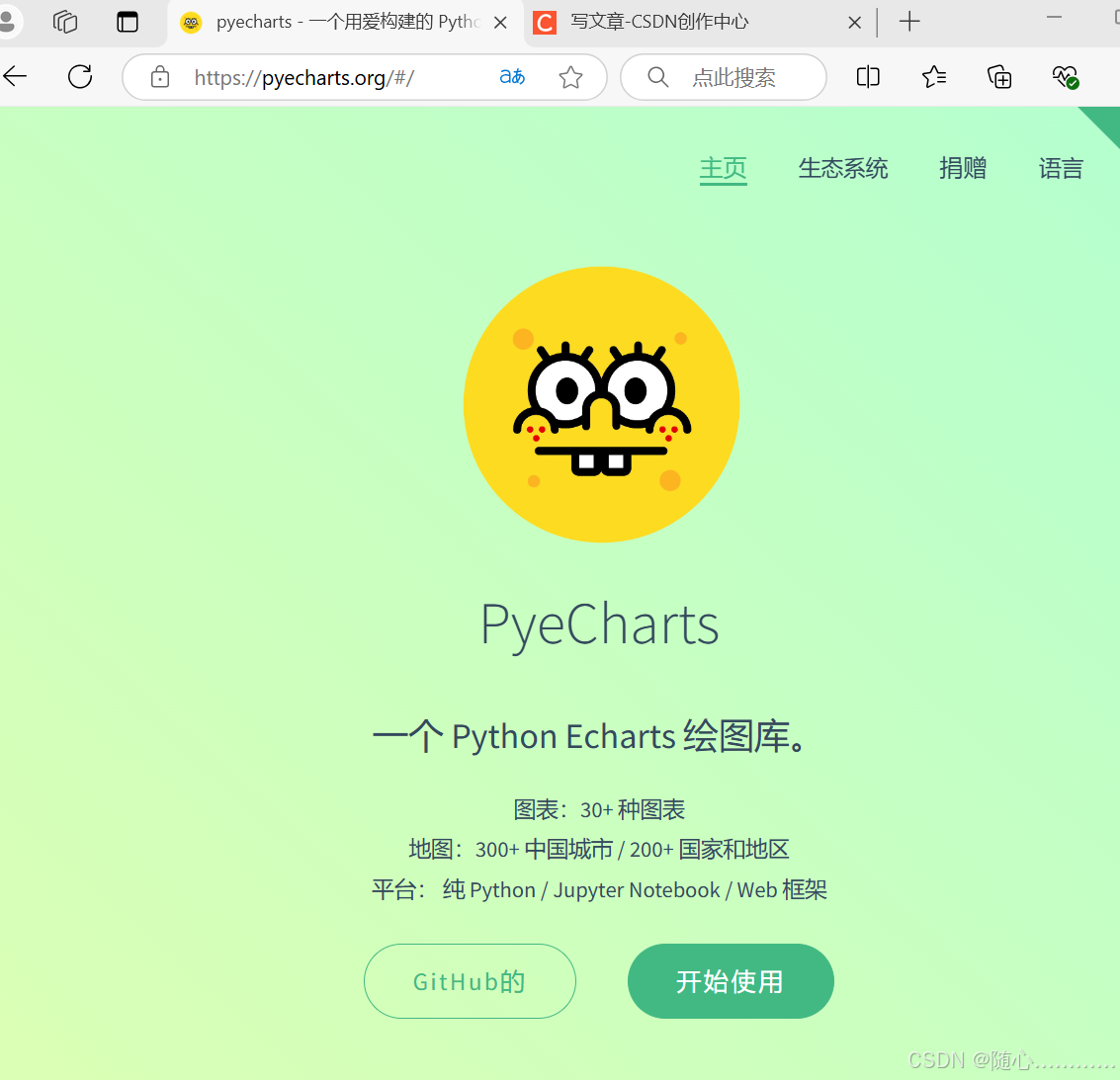Click the green GitHub corner ribbon
1120x1080 pixels.
point(1105,121)
